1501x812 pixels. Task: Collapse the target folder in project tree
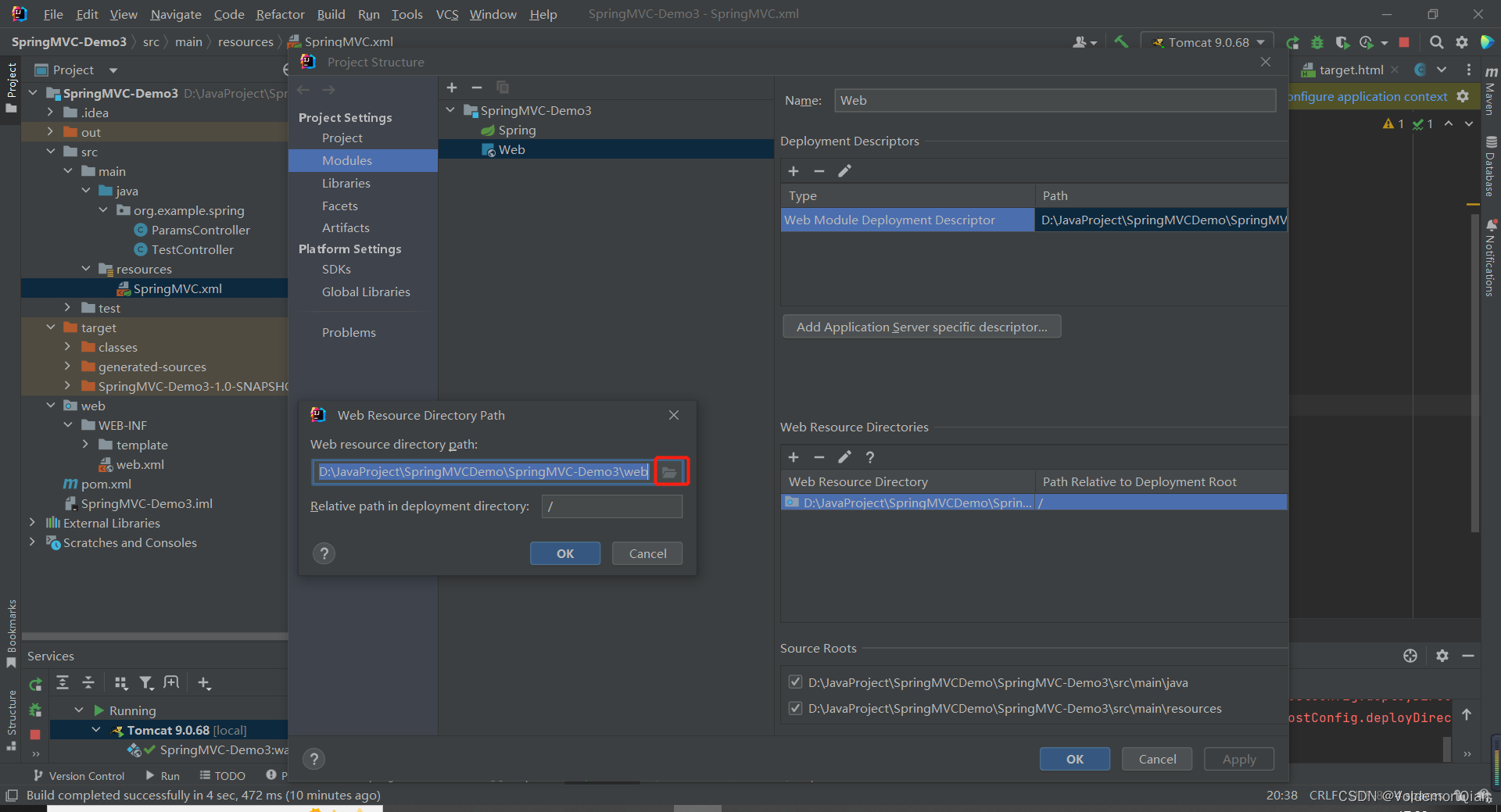[x=51, y=327]
